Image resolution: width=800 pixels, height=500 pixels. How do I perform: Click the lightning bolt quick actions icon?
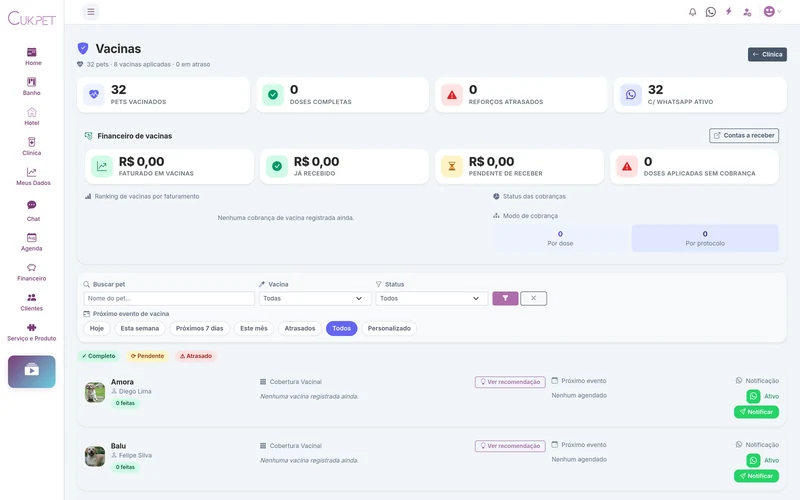[x=729, y=11]
